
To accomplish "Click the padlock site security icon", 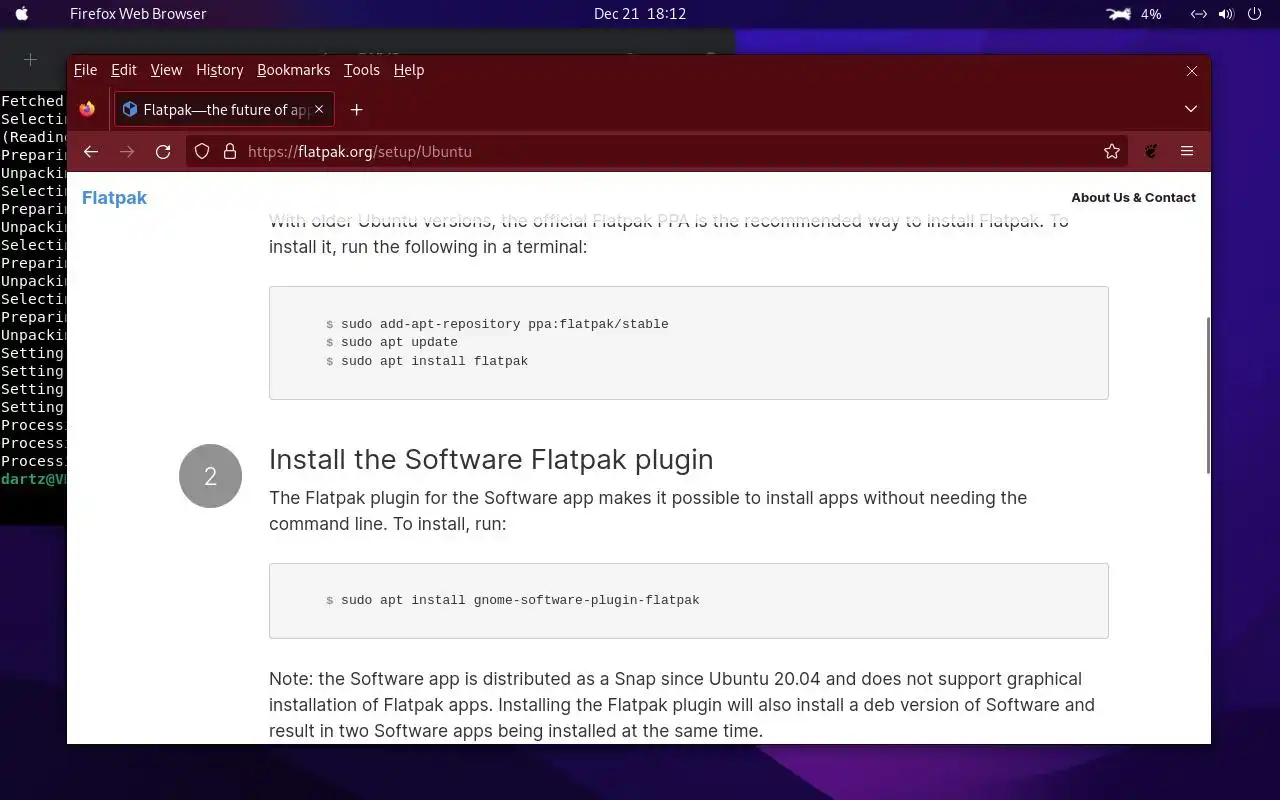I will pyautogui.click(x=229, y=151).
